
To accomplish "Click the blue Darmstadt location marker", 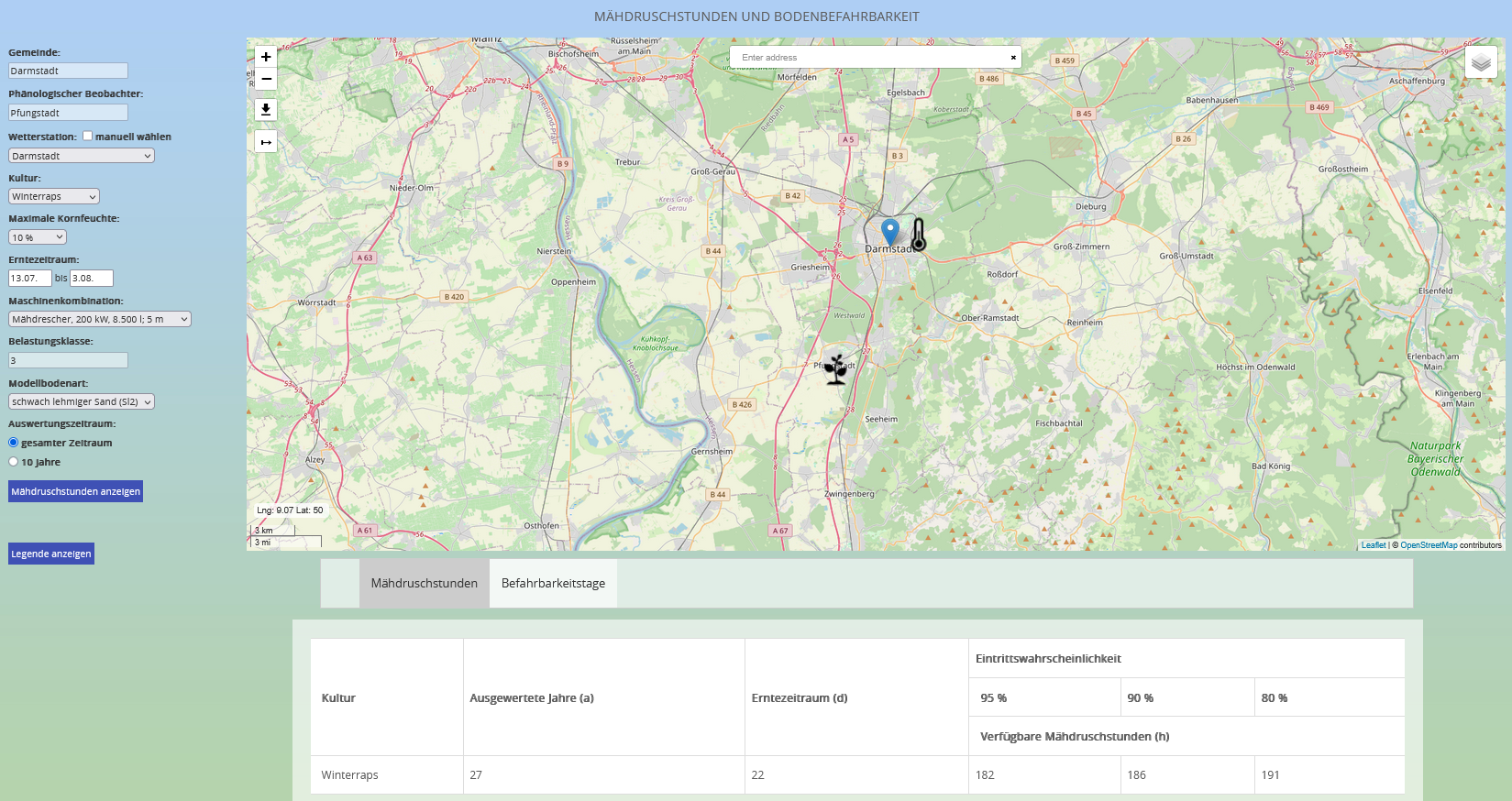I will click(x=889, y=231).
